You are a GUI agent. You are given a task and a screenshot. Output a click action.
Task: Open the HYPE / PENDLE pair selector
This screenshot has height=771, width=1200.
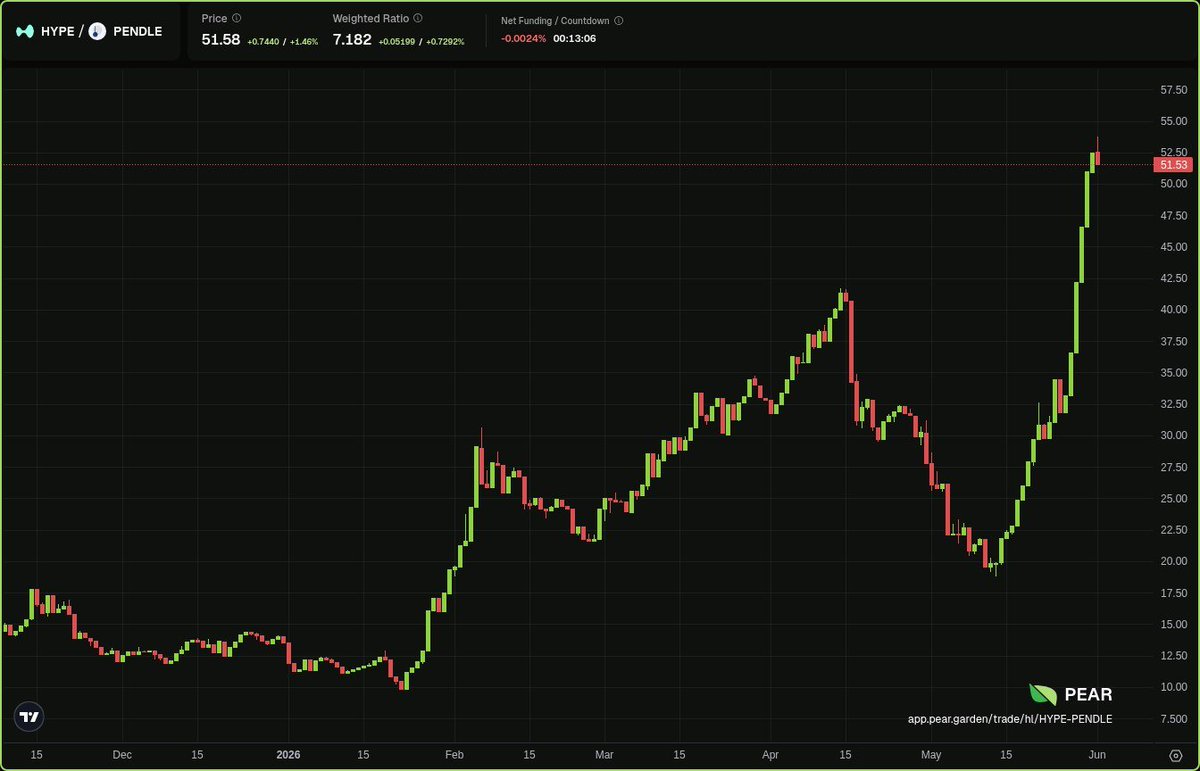[91, 31]
